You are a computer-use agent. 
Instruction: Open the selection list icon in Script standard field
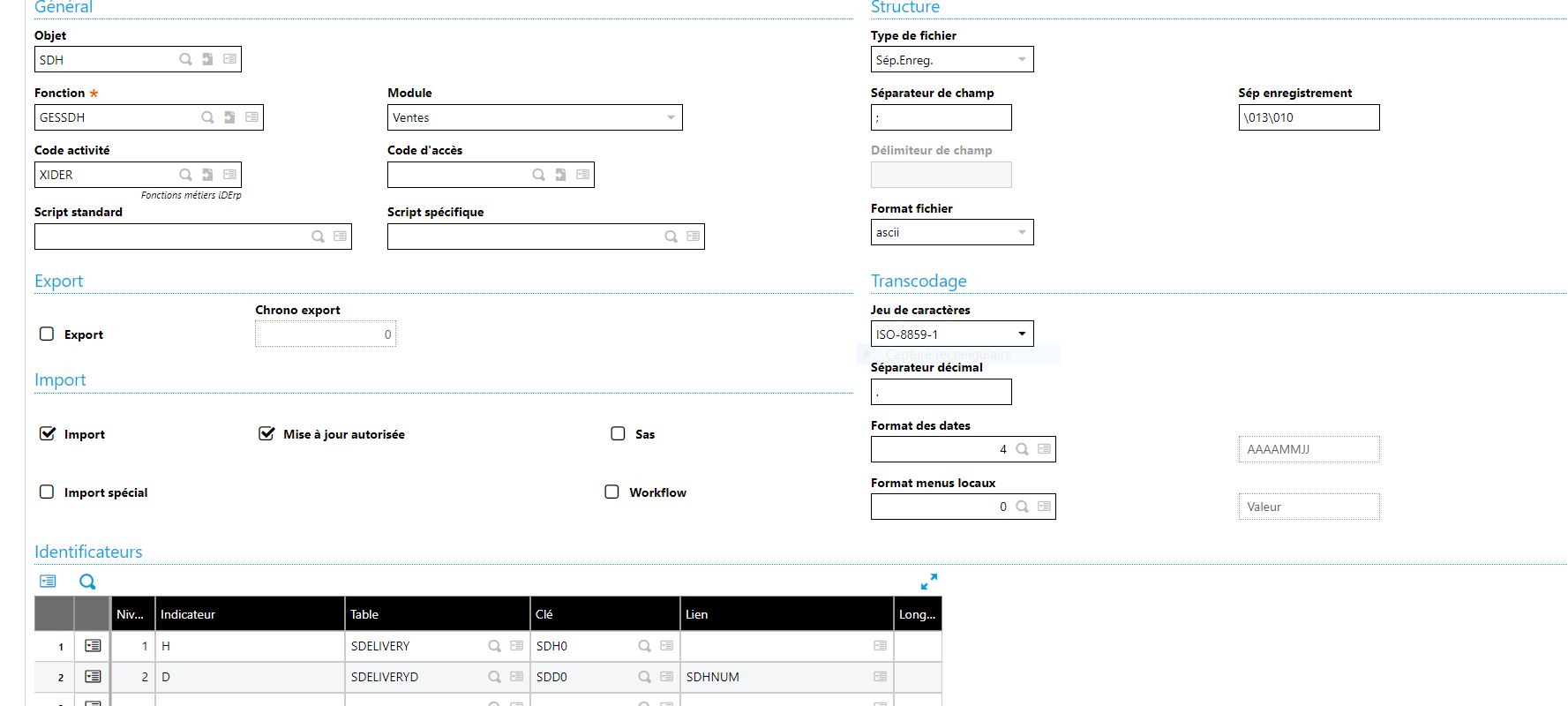[340, 237]
